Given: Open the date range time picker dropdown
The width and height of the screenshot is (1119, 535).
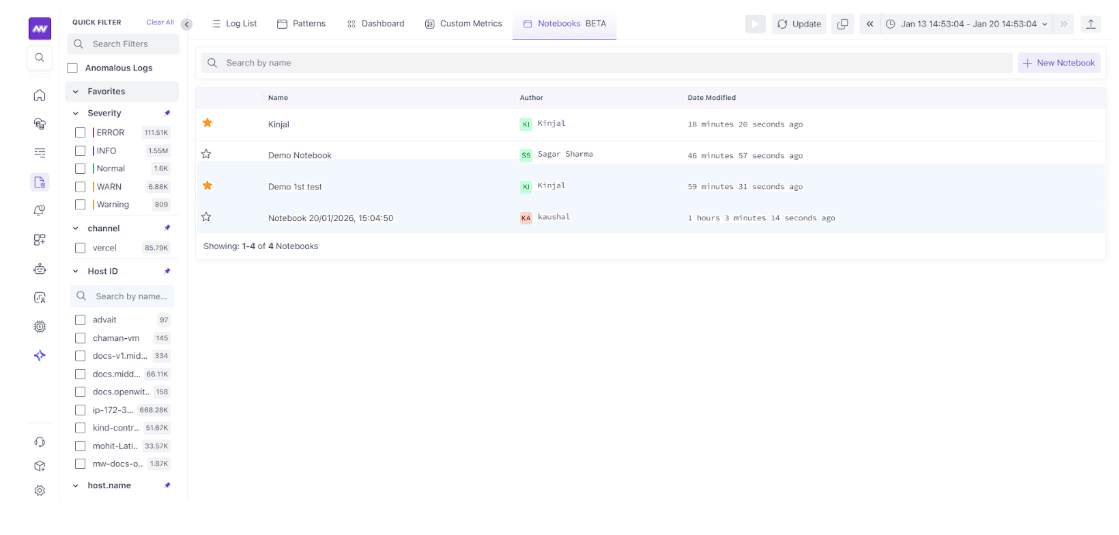Looking at the screenshot, I should pos(967,24).
